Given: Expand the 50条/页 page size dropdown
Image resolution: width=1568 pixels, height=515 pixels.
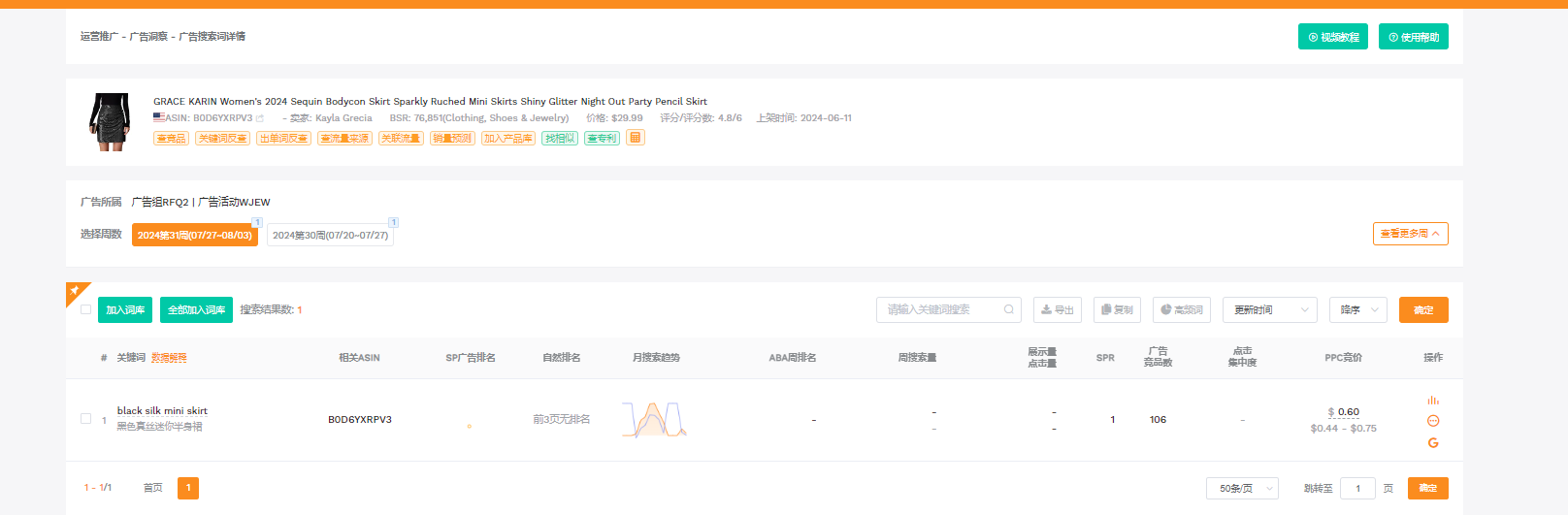Looking at the screenshot, I should [x=1242, y=488].
